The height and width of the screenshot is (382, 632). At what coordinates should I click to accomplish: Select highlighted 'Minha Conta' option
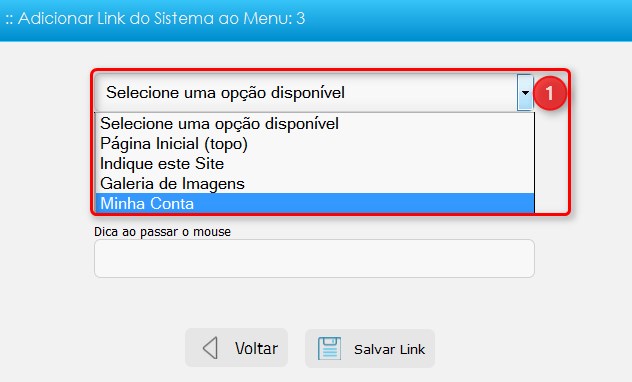[x=315, y=203]
